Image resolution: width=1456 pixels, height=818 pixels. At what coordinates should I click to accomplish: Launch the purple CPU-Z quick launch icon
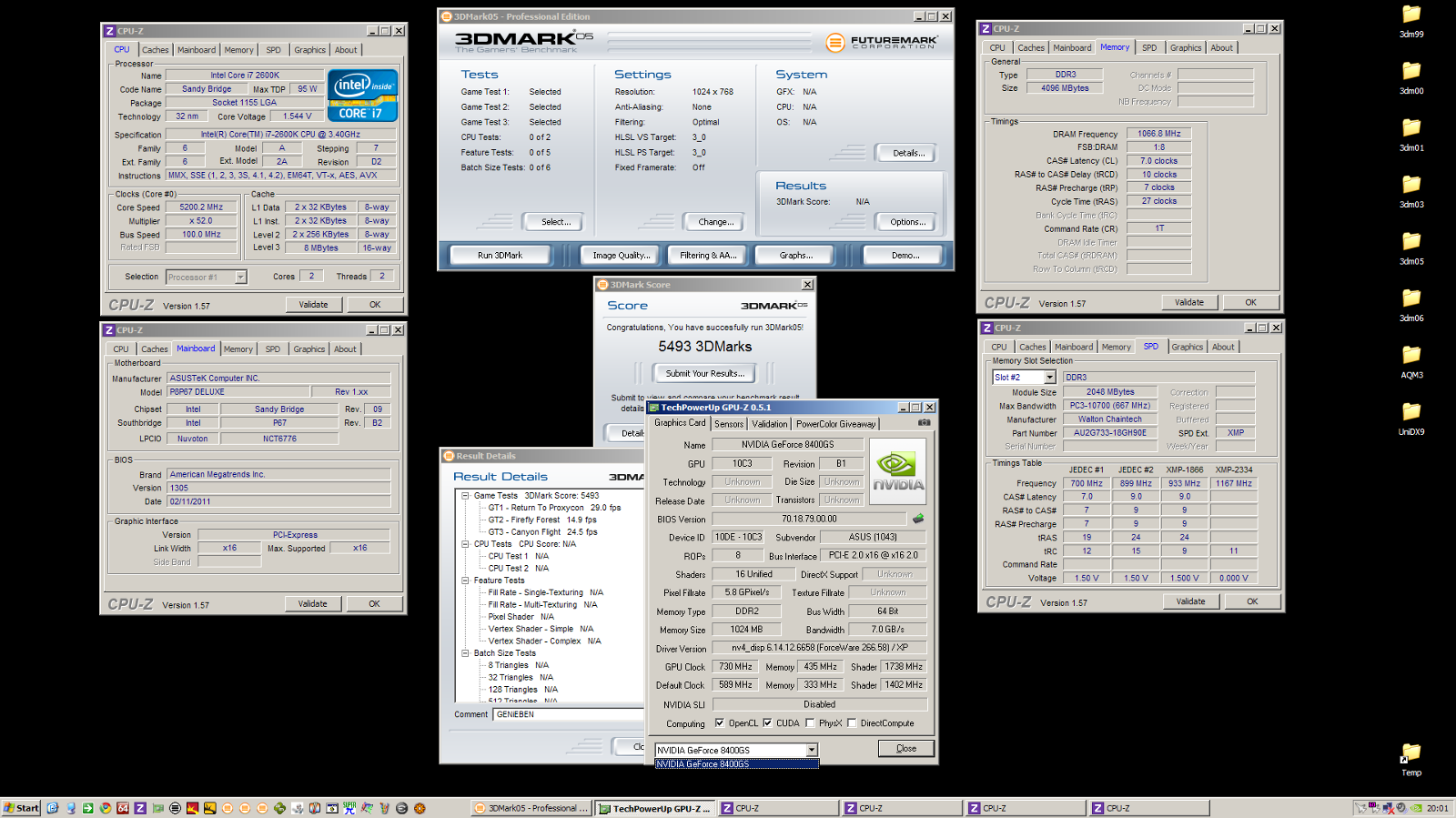click(x=140, y=808)
